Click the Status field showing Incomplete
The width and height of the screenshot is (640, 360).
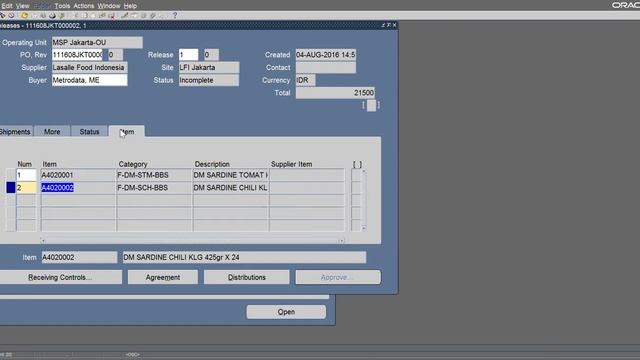point(209,80)
